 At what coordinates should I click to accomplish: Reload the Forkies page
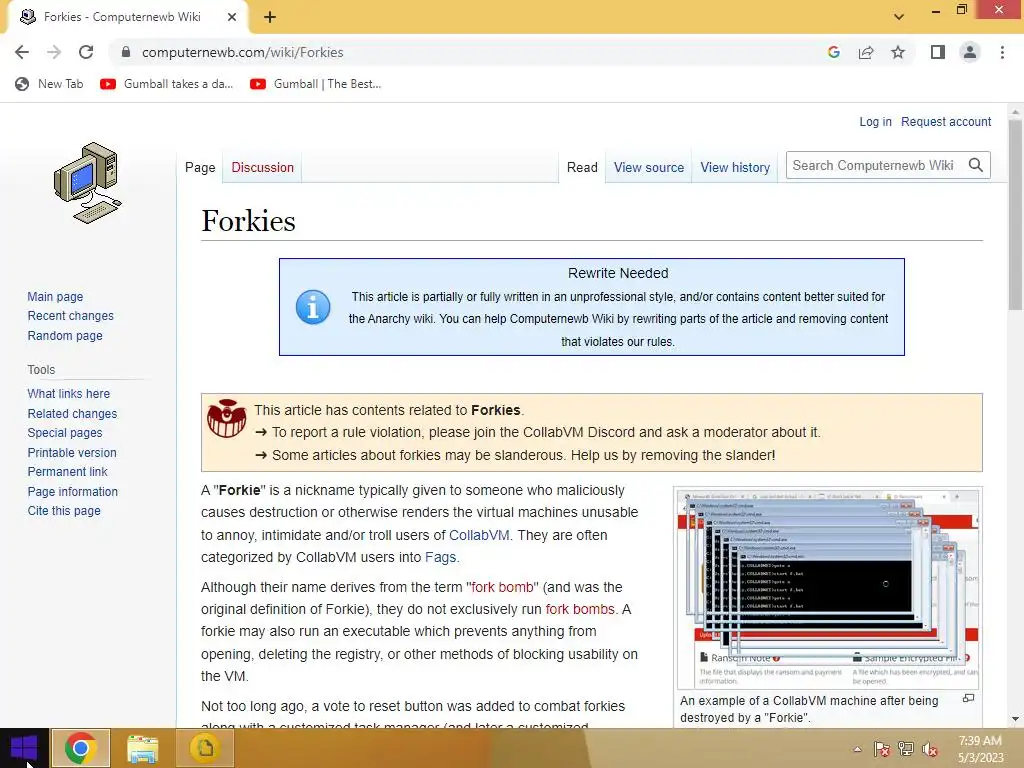click(x=86, y=52)
